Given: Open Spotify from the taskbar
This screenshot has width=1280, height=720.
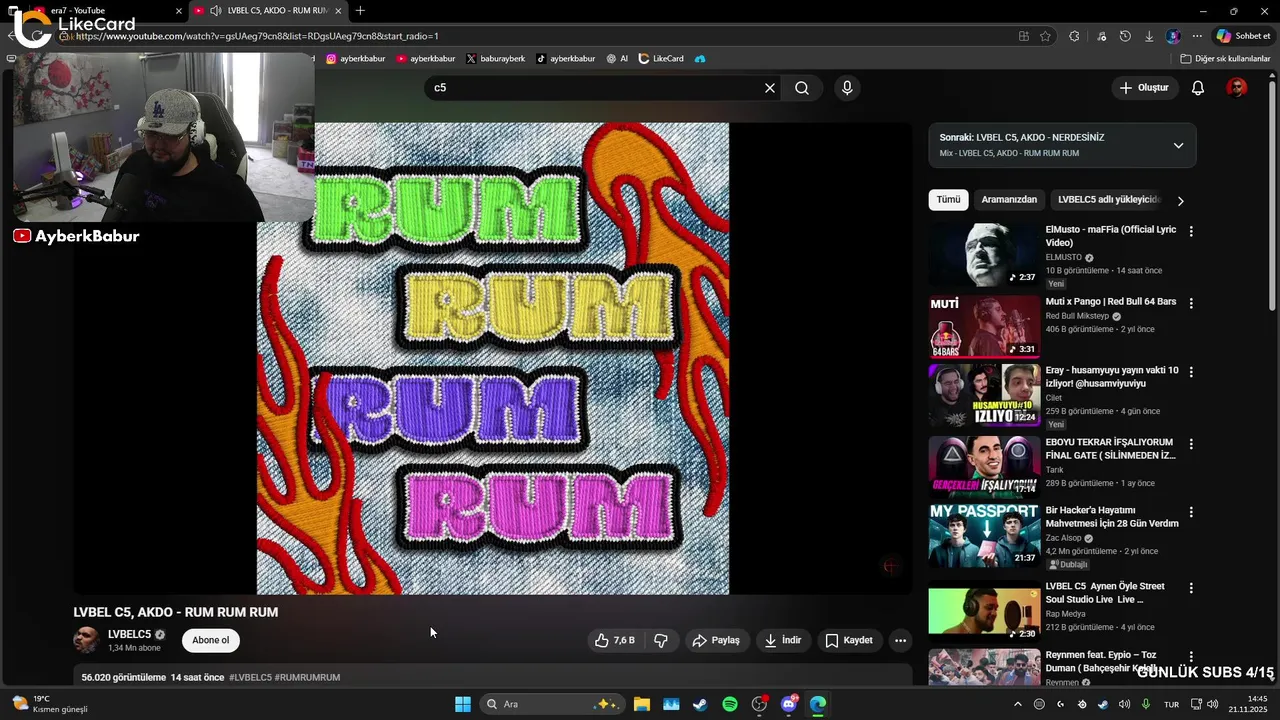Looking at the screenshot, I should pos(729,704).
